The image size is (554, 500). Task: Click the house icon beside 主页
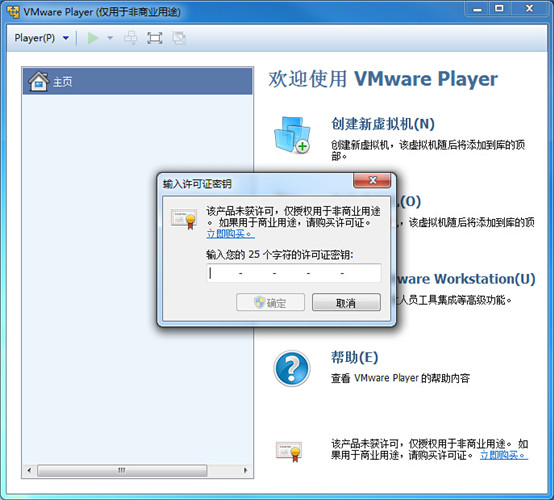click(x=39, y=82)
